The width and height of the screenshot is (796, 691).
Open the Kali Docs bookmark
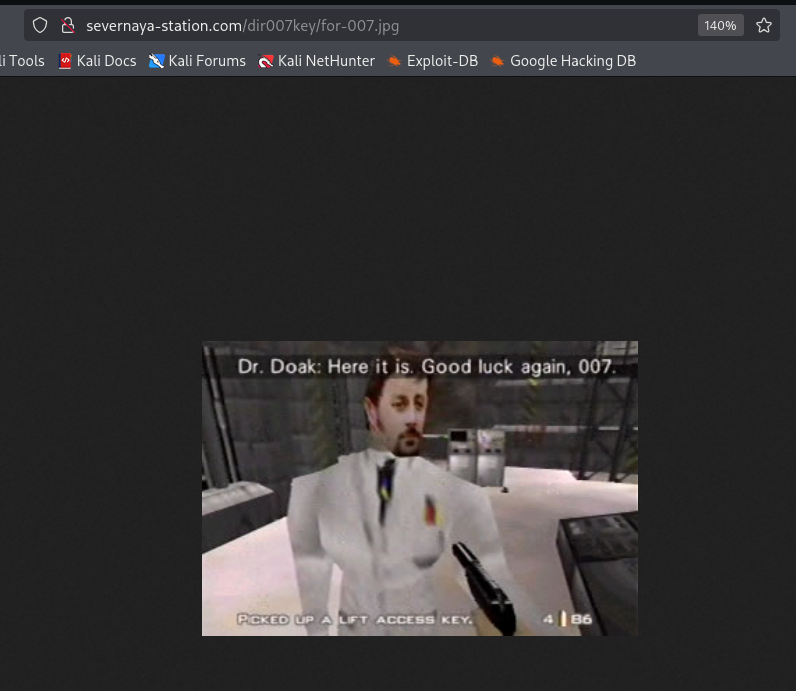pyautogui.click(x=97, y=61)
